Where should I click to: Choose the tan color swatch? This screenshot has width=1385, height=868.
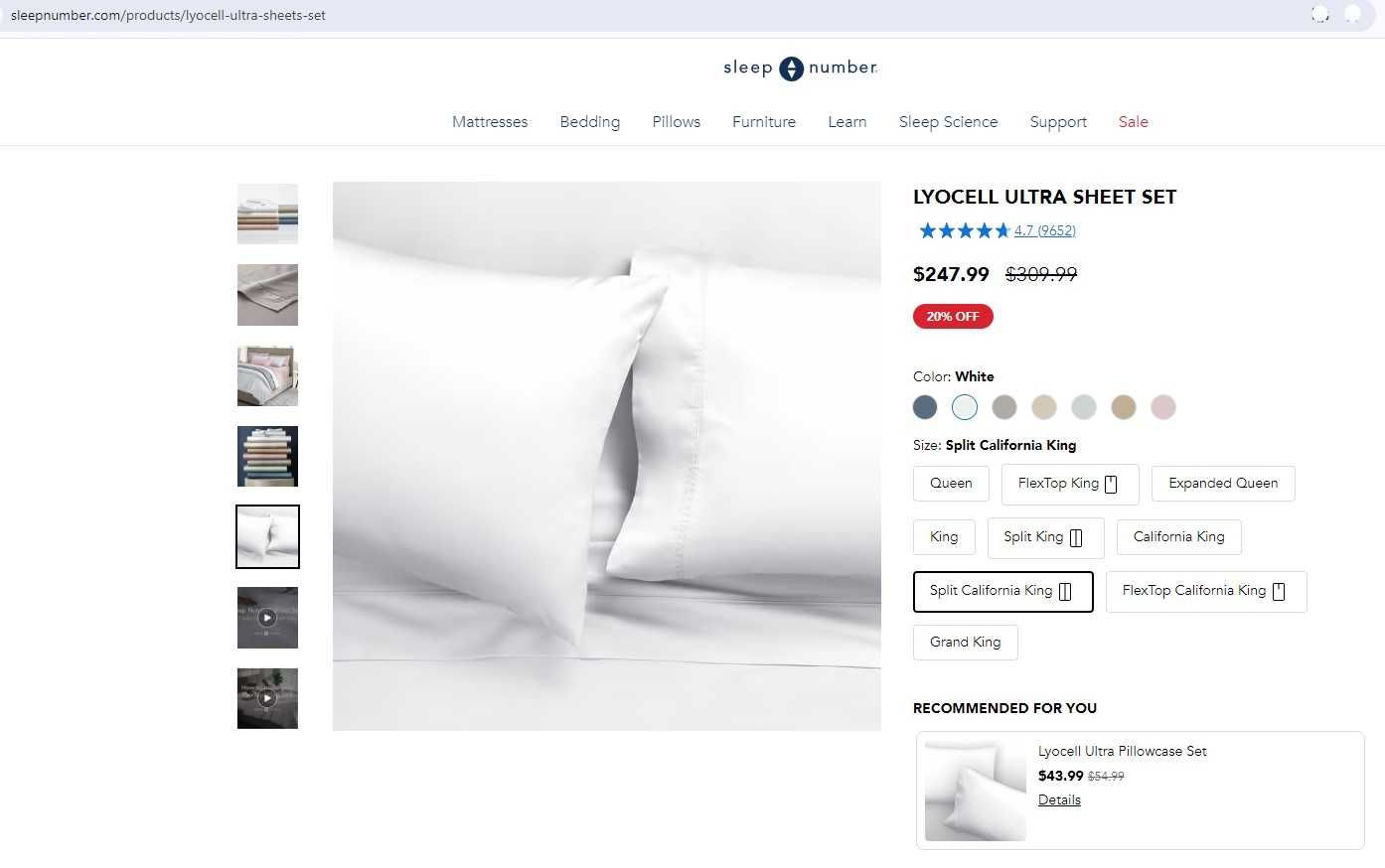coord(1124,407)
